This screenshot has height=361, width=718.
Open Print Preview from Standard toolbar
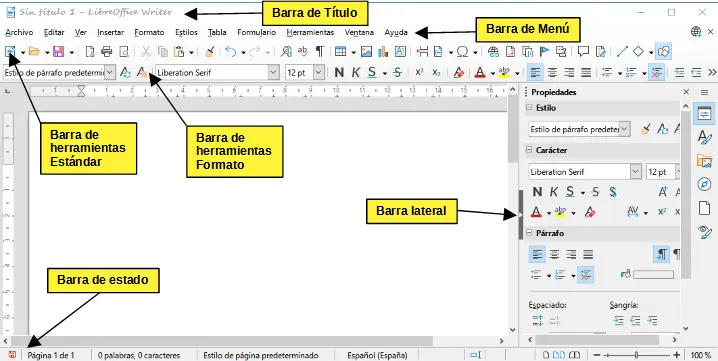124,51
